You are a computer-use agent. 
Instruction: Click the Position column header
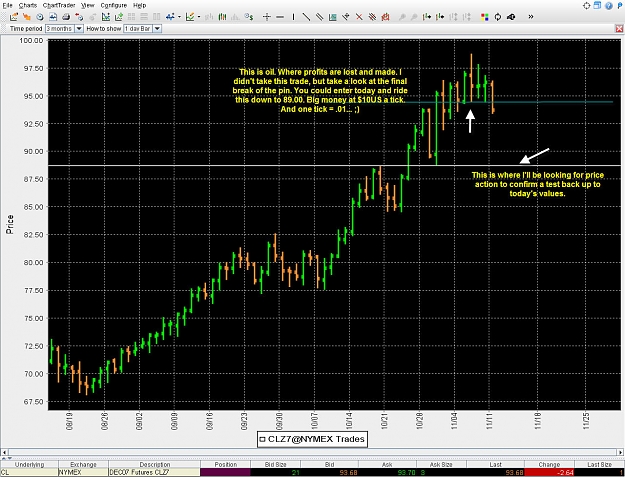click(x=226, y=465)
